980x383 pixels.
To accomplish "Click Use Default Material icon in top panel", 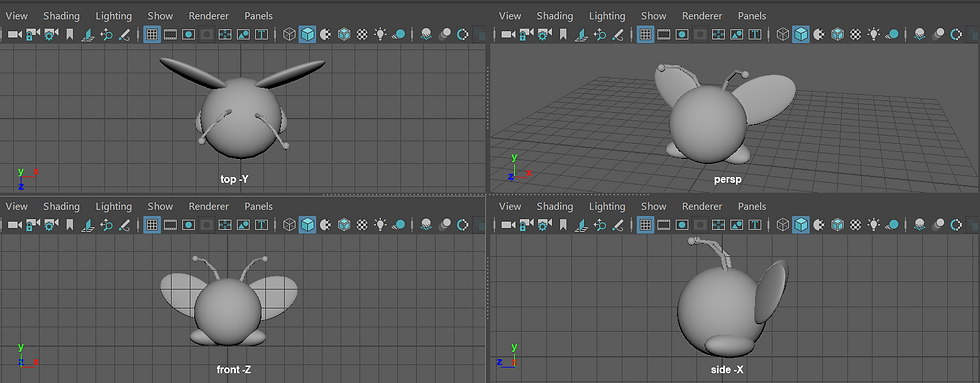I will (325, 34).
